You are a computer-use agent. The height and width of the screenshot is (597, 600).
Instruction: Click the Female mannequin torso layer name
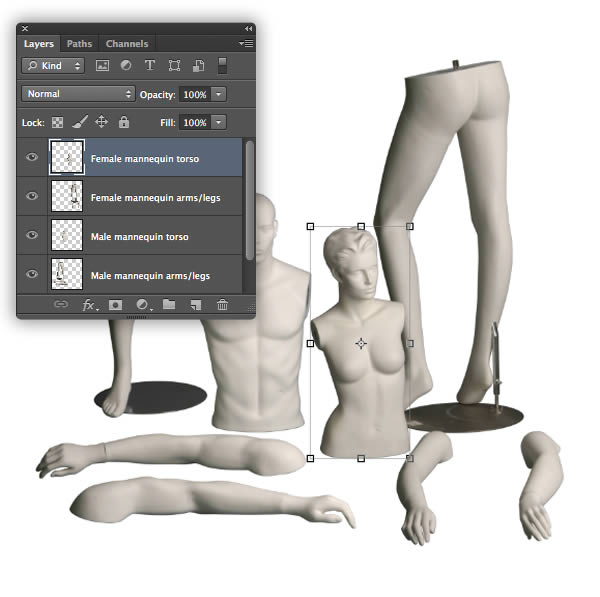coord(145,159)
